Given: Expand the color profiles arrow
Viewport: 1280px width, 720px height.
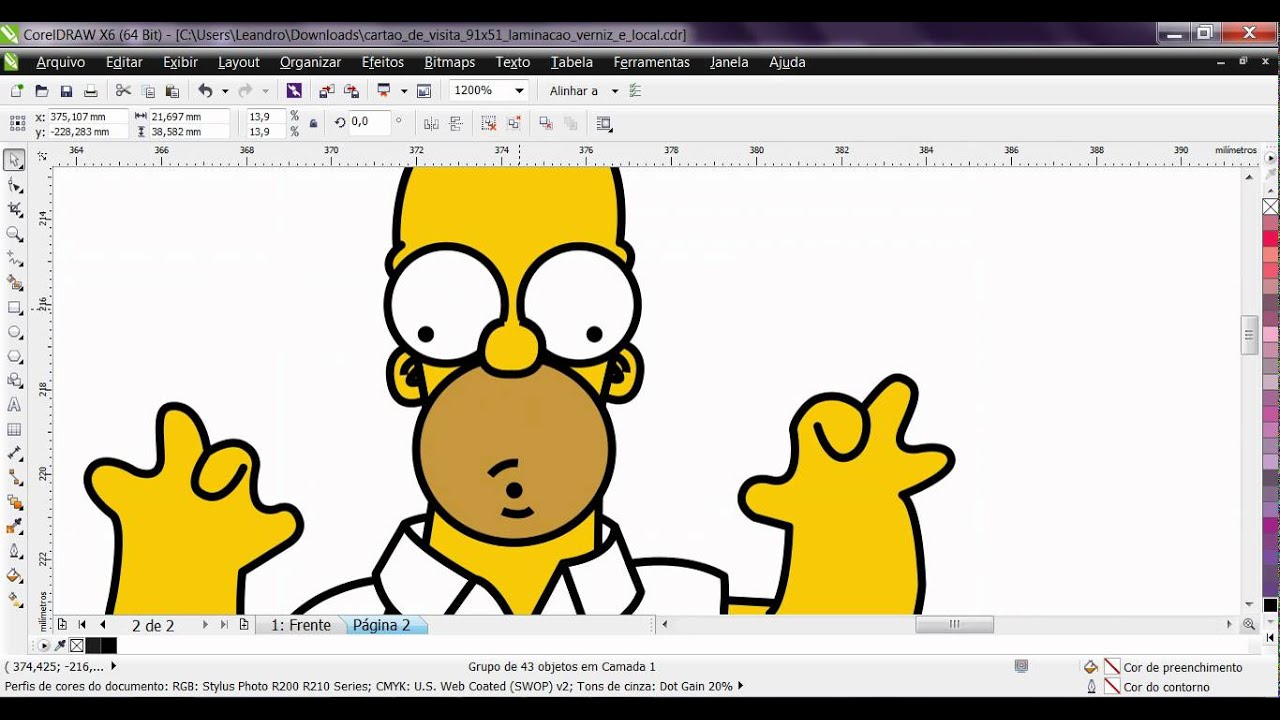Looking at the screenshot, I should (x=741, y=686).
